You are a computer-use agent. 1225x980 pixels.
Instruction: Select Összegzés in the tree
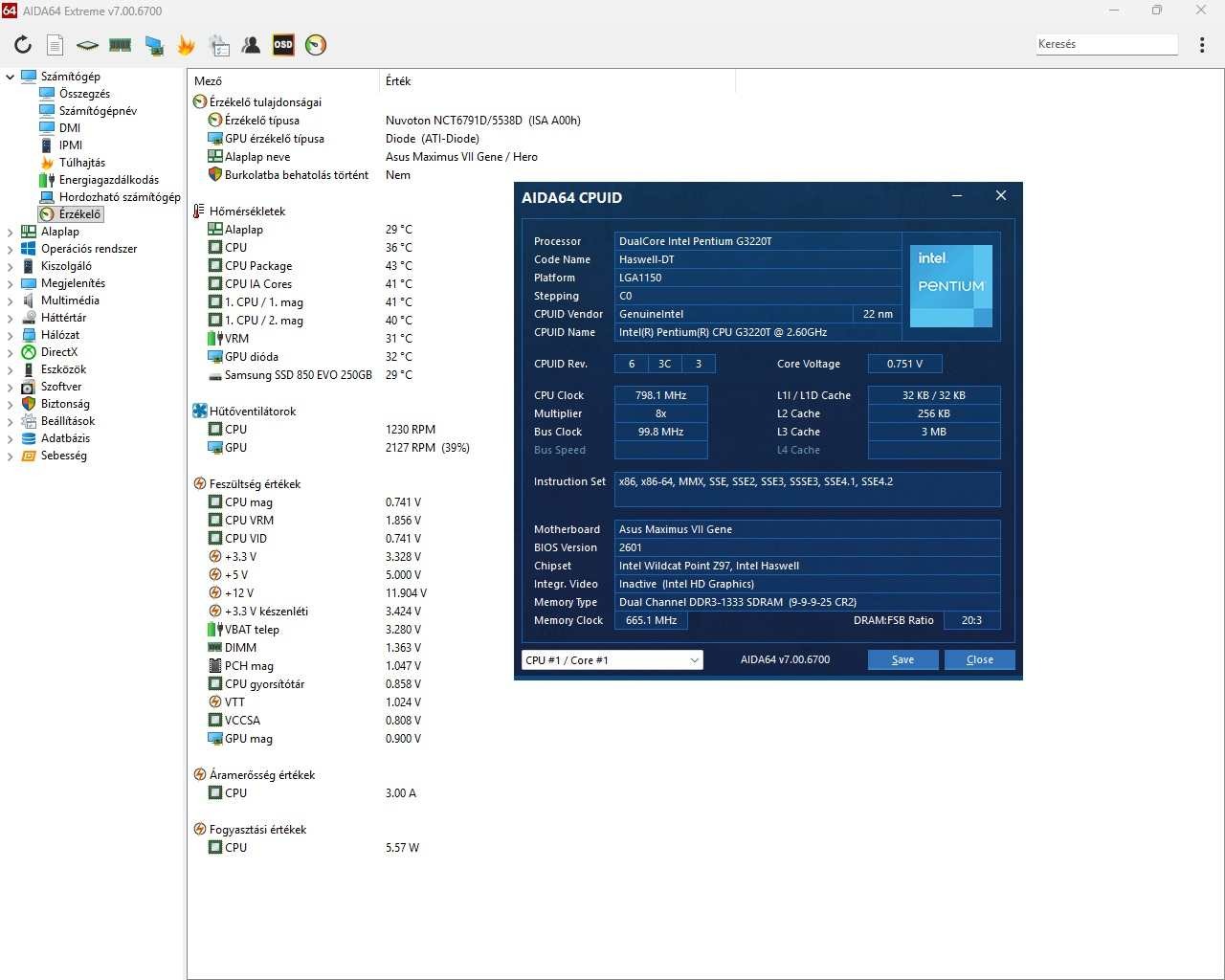(84, 94)
